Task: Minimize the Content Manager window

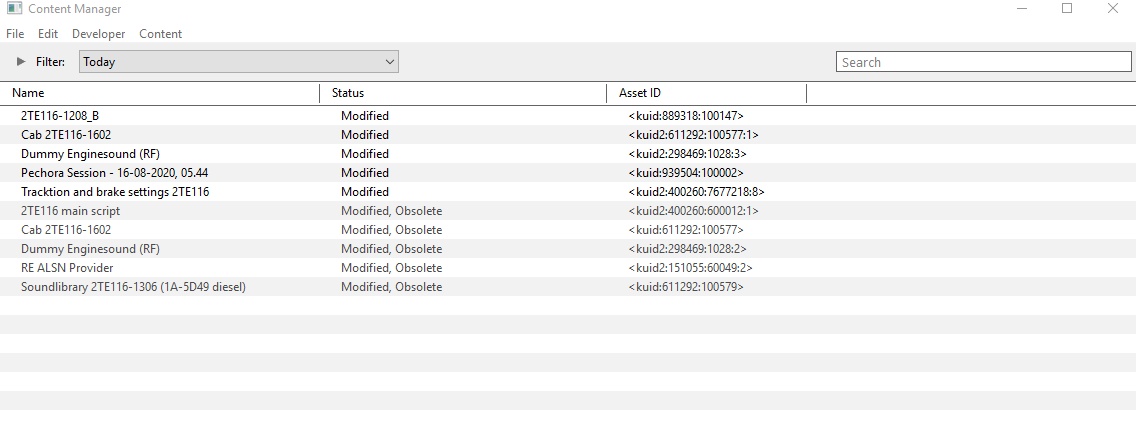Action: [x=1022, y=9]
